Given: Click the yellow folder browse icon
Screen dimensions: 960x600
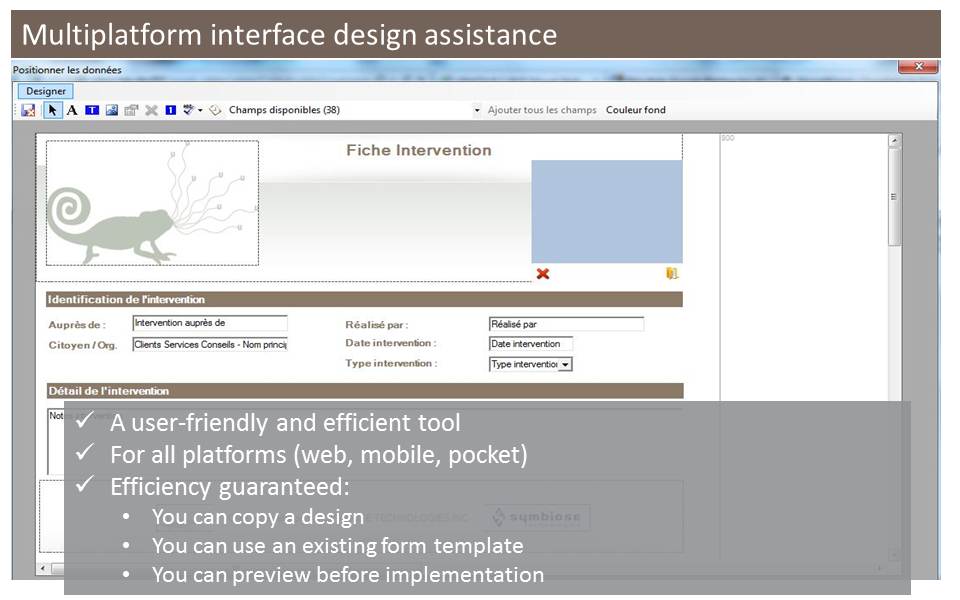Looking at the screenshot, I should [x=672, y=274].
